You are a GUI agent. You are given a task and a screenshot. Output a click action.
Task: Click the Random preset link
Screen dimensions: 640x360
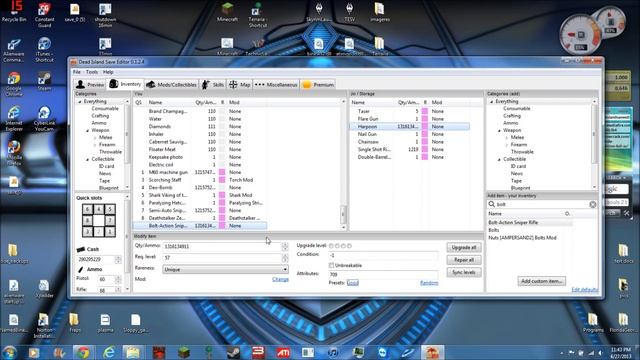(x=429, y=282)
